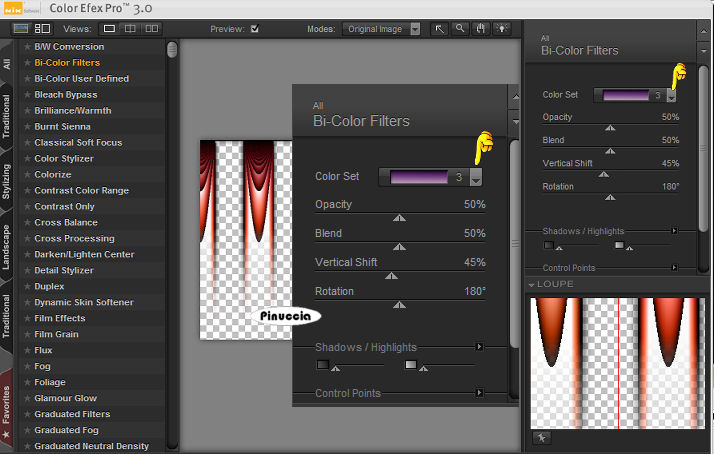Toggle favorite star for B/W Conversion
This screenshot has width=714, height=454.
pos(27,46)
